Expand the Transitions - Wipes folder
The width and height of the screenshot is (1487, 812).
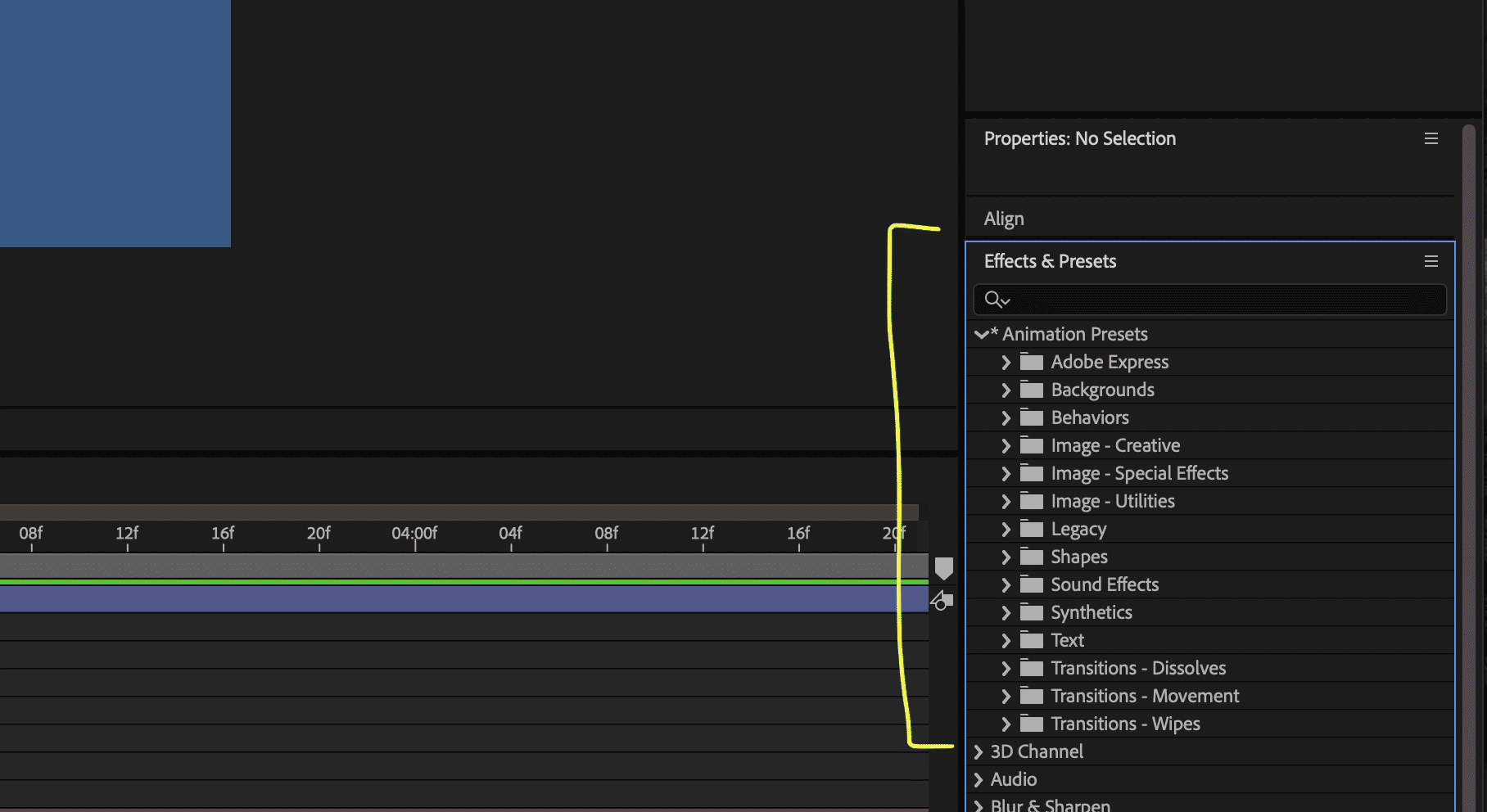pos(1006,724)
